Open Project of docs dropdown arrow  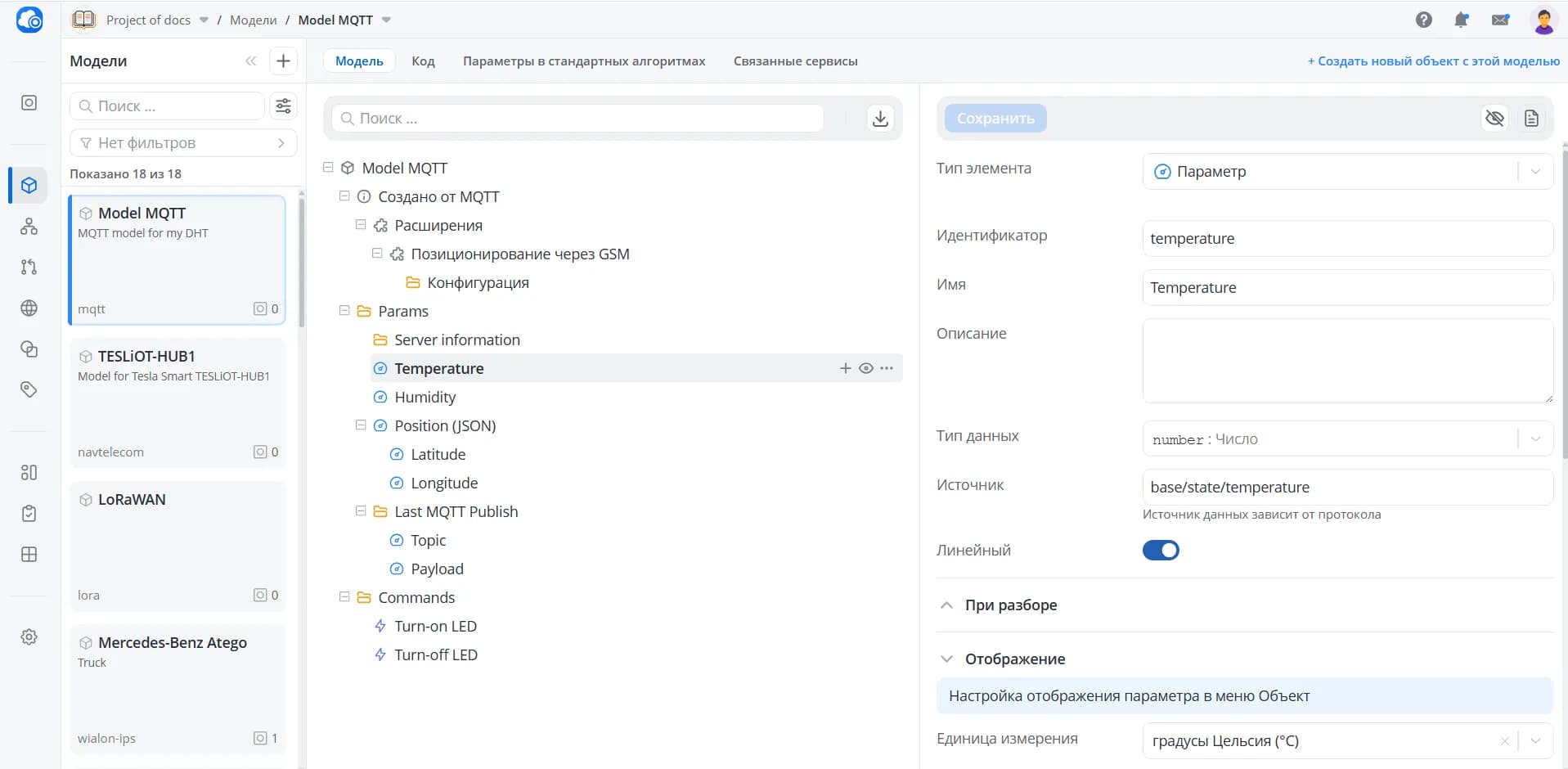coord(204,20)
